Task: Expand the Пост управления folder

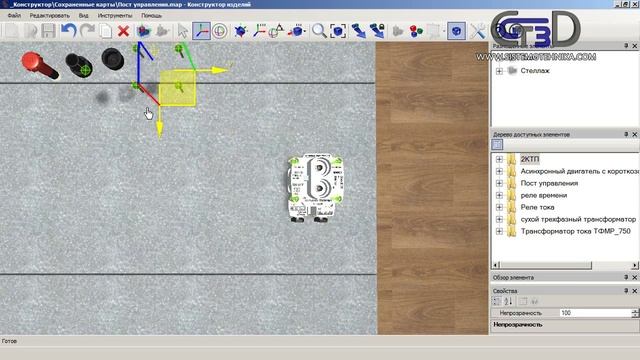Action: point(499,183)
